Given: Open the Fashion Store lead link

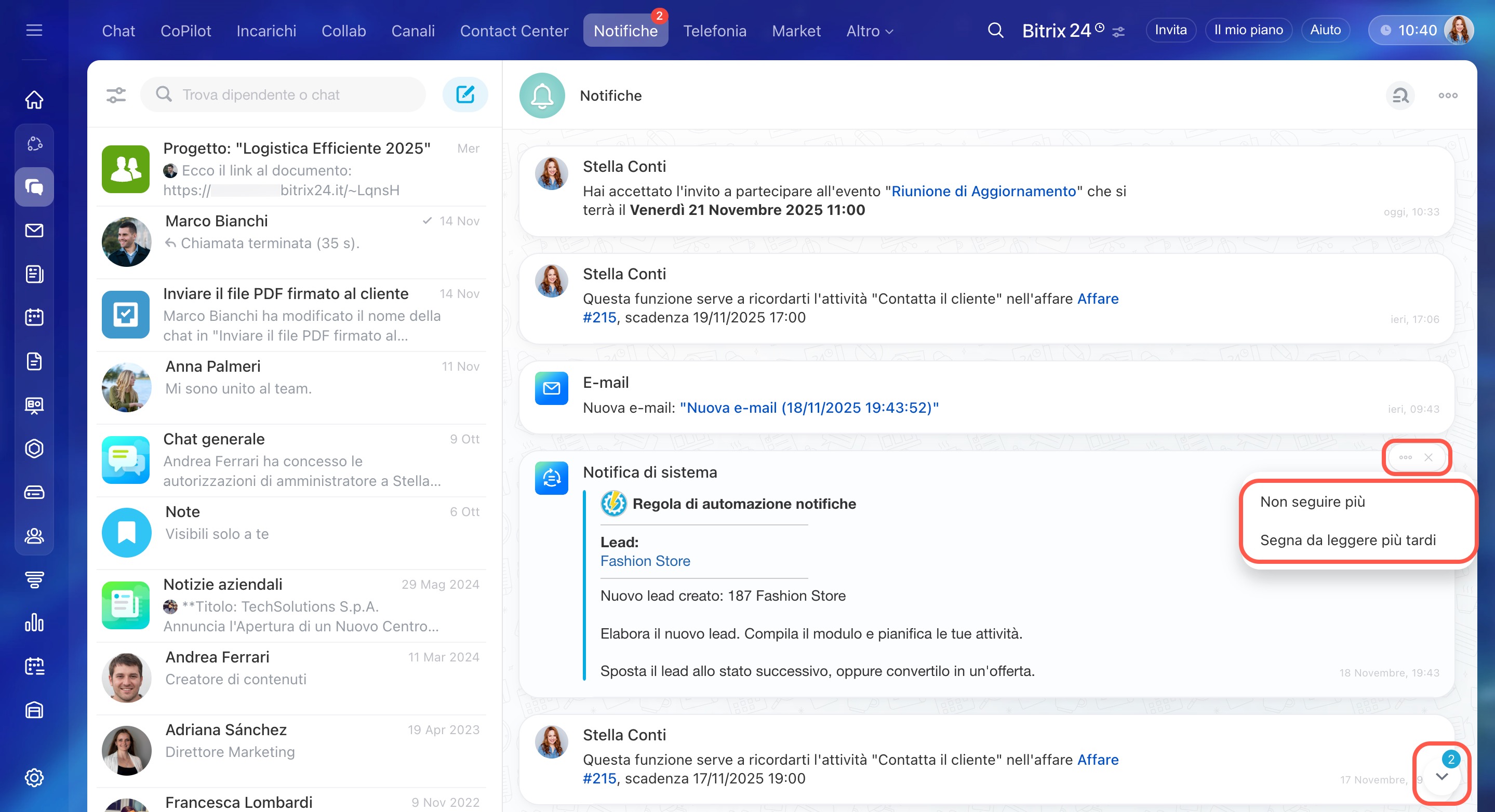Looking at the screenshot, I should pyautogui.click(x=645, y=561).
